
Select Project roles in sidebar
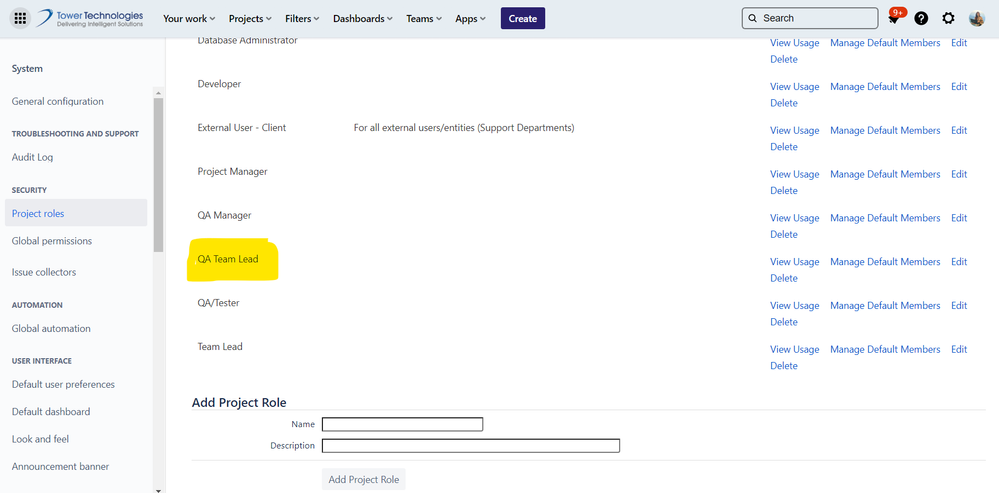click(76, 213)
